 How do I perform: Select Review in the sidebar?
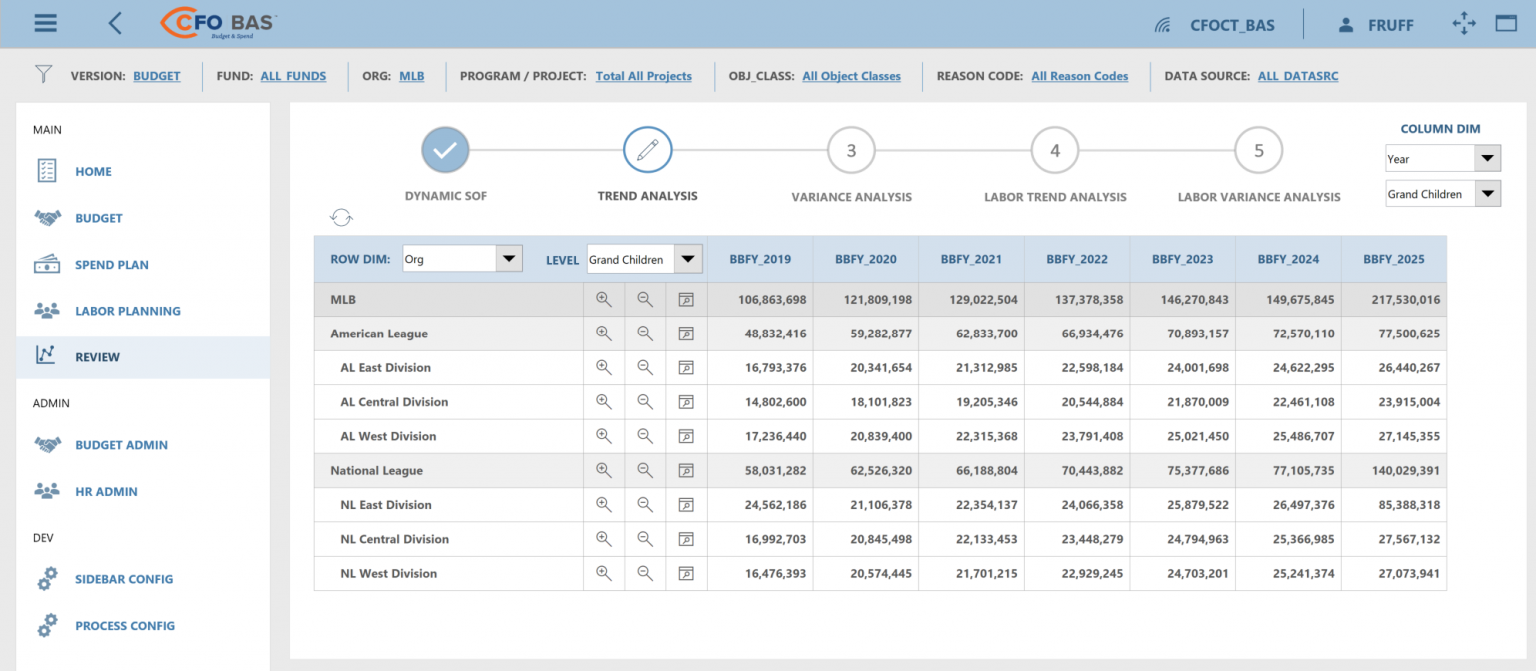pyautogui.click(x=143, y=357)
